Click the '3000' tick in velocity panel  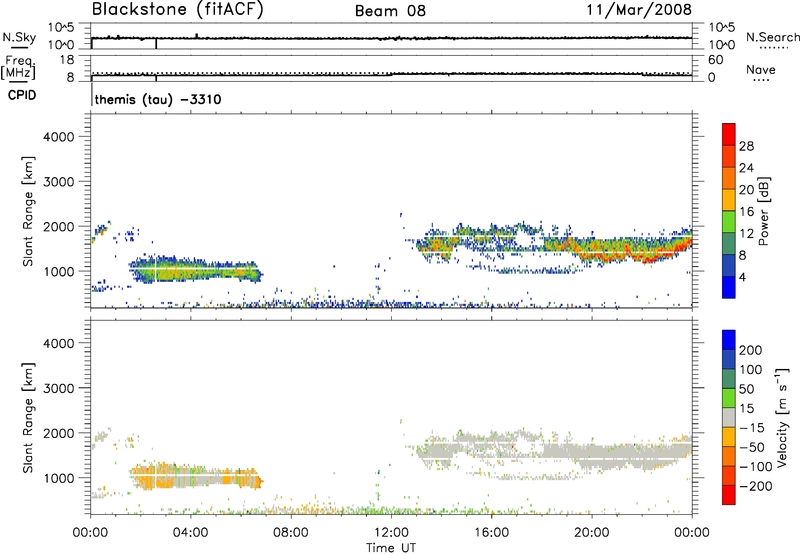58,388
